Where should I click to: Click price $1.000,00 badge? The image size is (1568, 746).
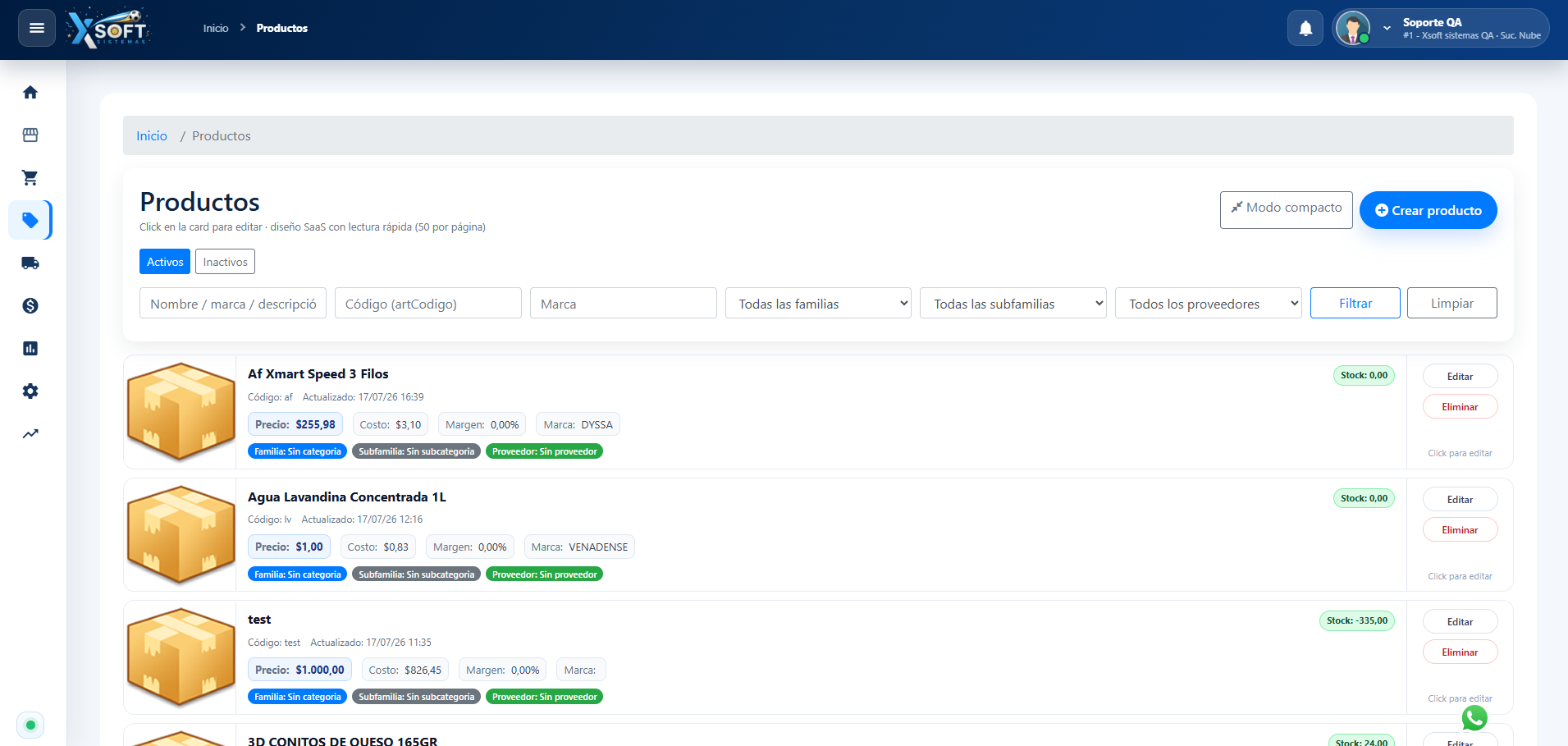[299, 670]
